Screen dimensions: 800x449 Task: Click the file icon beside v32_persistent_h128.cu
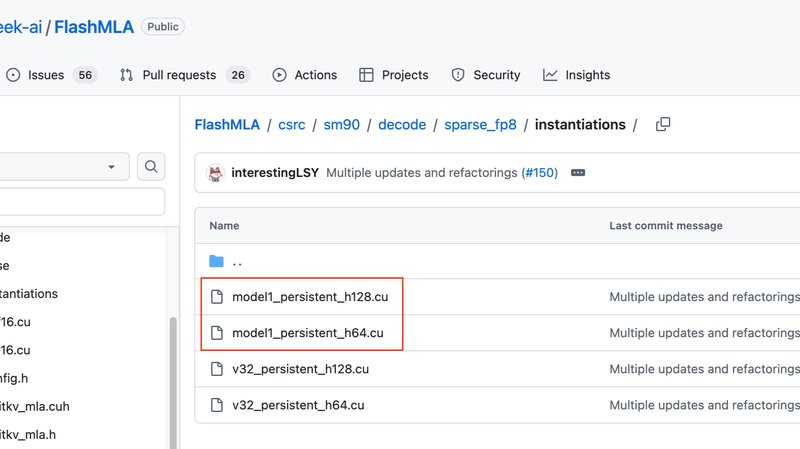click(217, 369)
